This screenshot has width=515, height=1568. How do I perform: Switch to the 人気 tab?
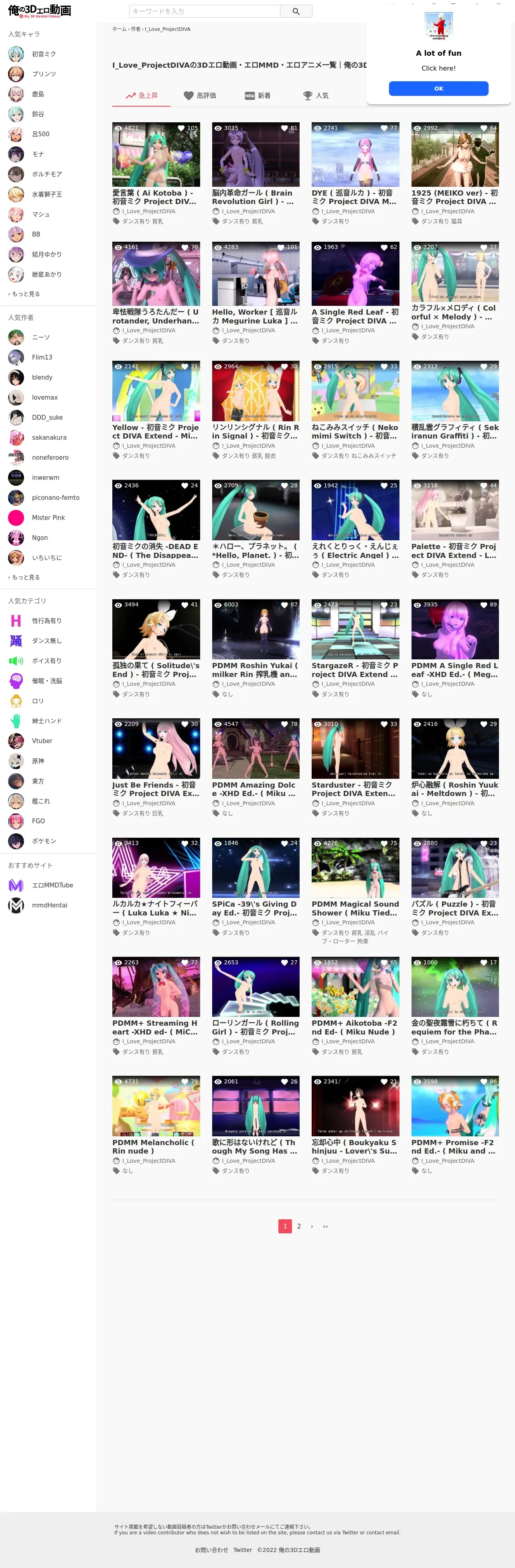coord(316,95)
